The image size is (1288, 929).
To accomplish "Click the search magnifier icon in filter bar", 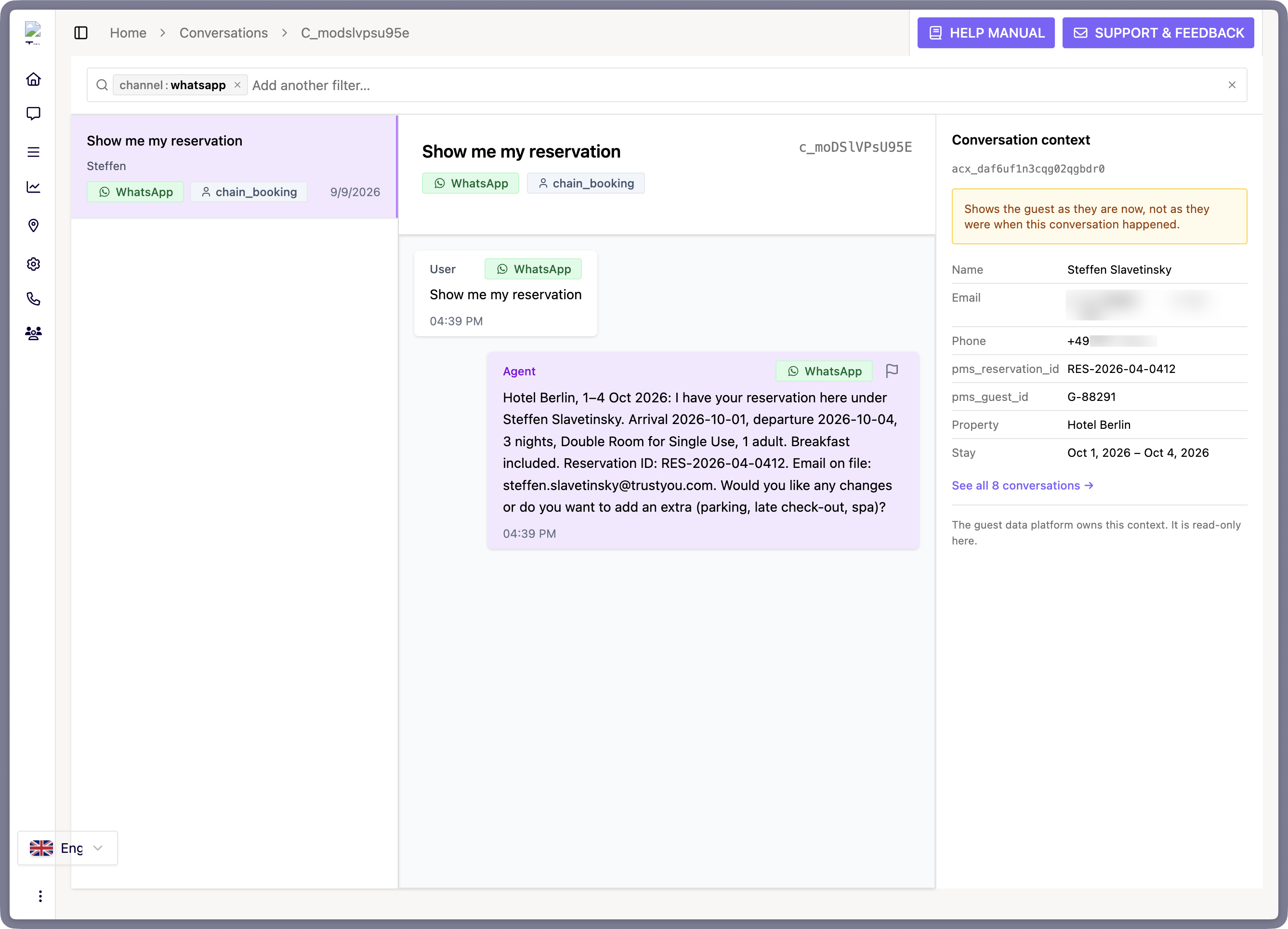I will [x=102, y=85].
